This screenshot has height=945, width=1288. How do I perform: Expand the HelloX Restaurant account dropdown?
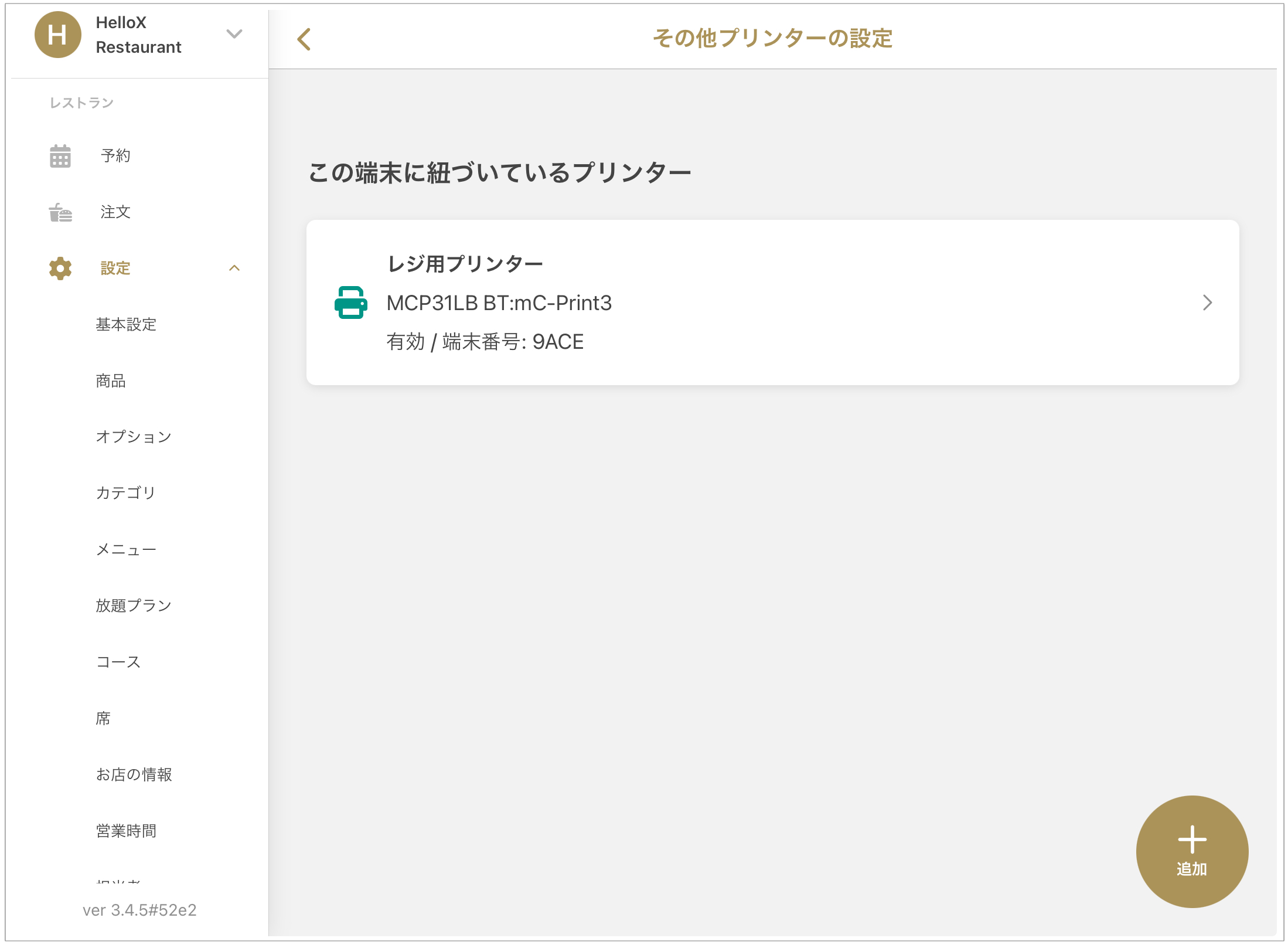234,34
